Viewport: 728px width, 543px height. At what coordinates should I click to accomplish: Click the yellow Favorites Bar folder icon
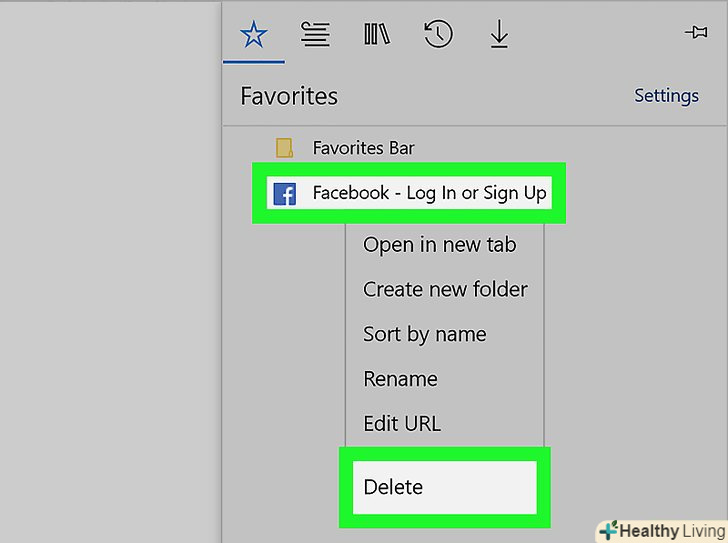tap(285, 148)
